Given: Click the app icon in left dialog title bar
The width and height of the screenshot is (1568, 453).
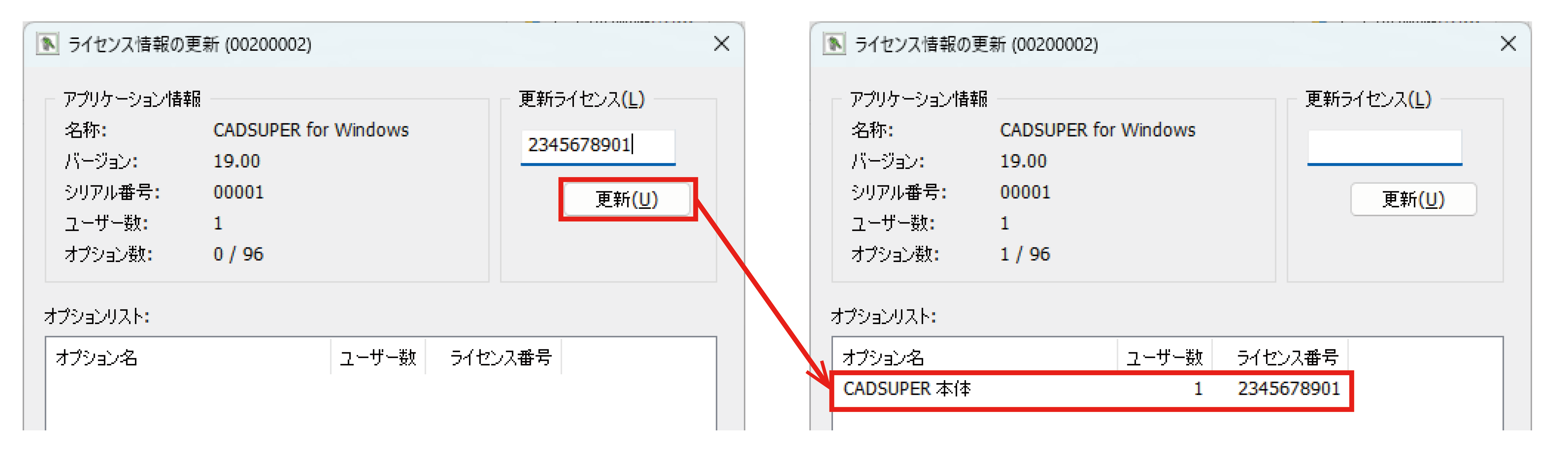Looking at the screenshot, I should 47,44.
